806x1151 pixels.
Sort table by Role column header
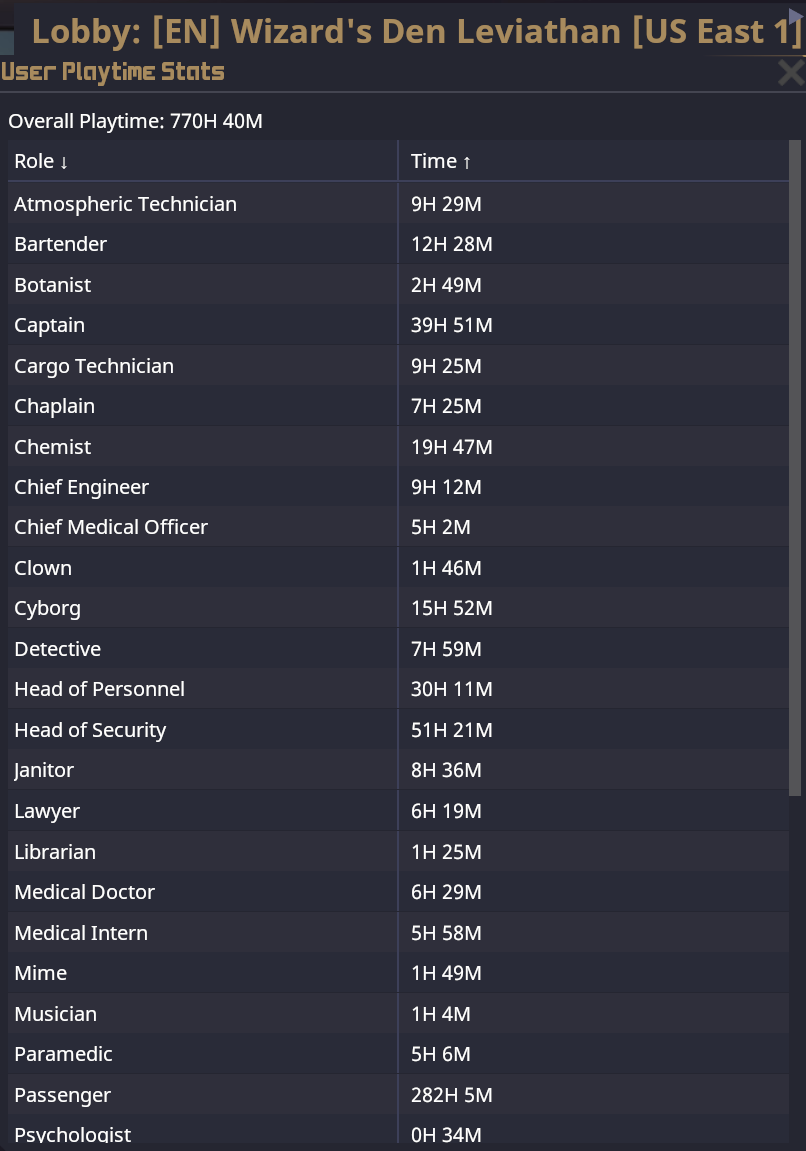coord(41,161)
